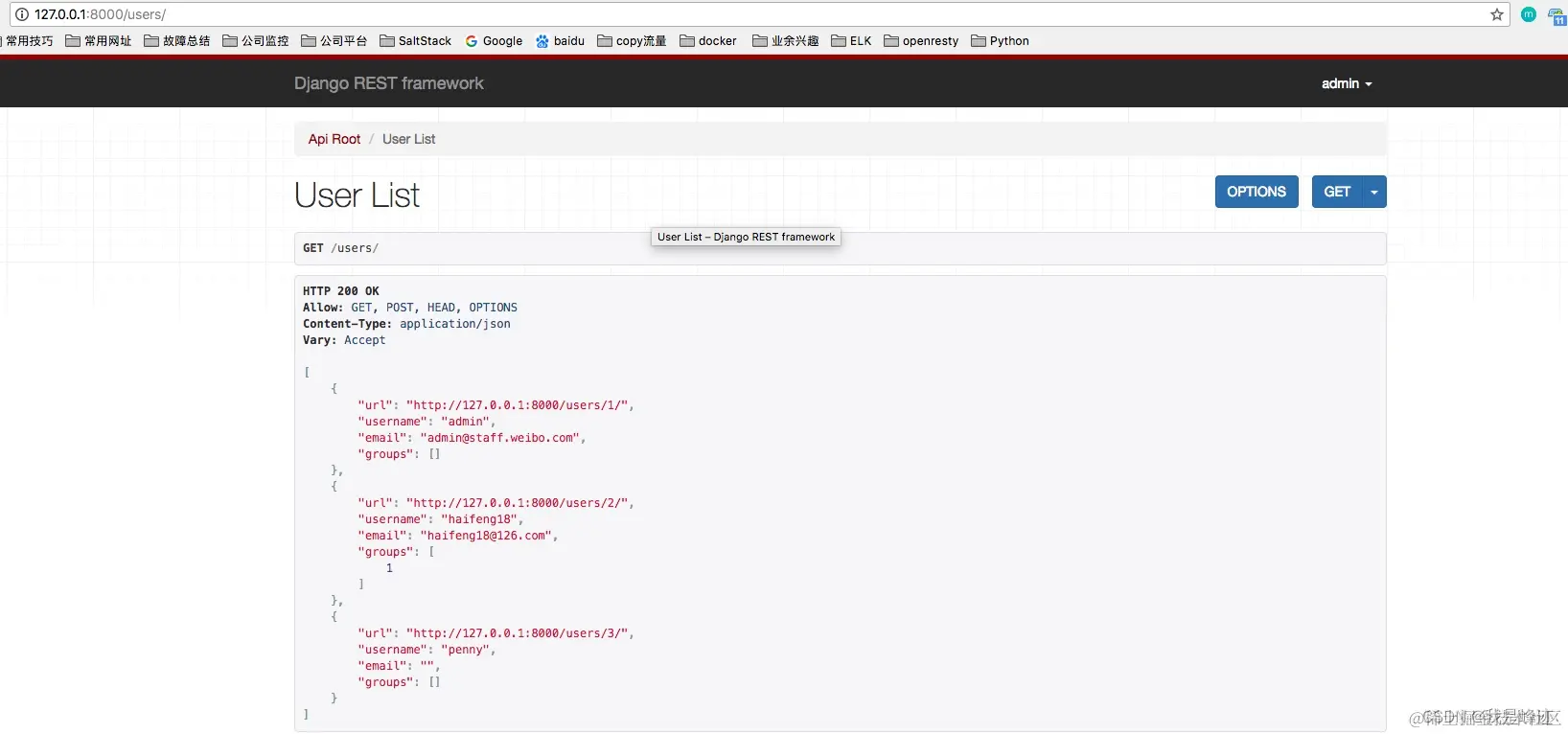1568x734 pixels.
Task: Click the haifeng18@126.com email value
Action: coord(486,536)
